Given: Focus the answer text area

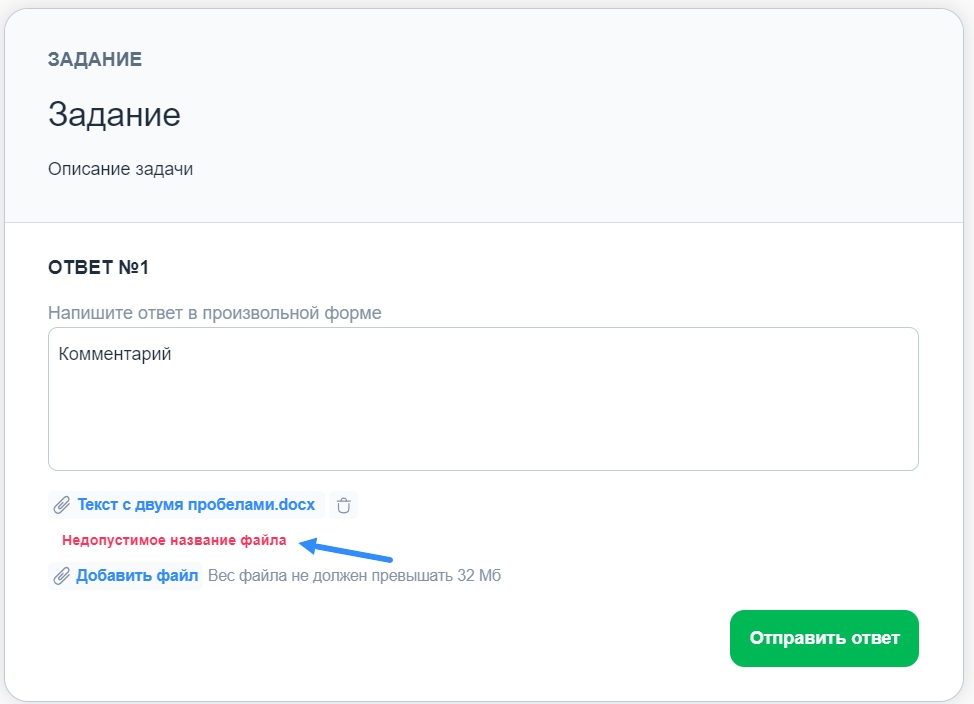Looking at the screenshot, I should pos(483,399).
